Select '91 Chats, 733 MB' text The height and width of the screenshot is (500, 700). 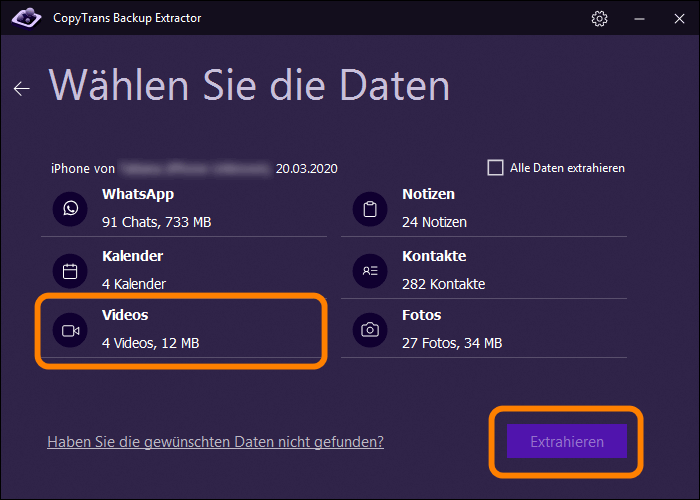point(156,222)
